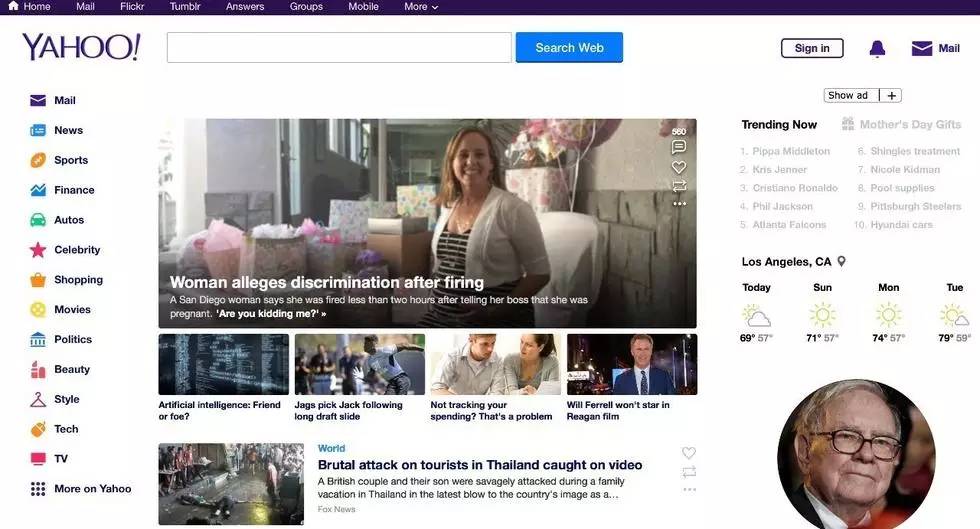Click trending topic Shingles treatment
Screen dimensions: 980x529
[x=915, y=151]
